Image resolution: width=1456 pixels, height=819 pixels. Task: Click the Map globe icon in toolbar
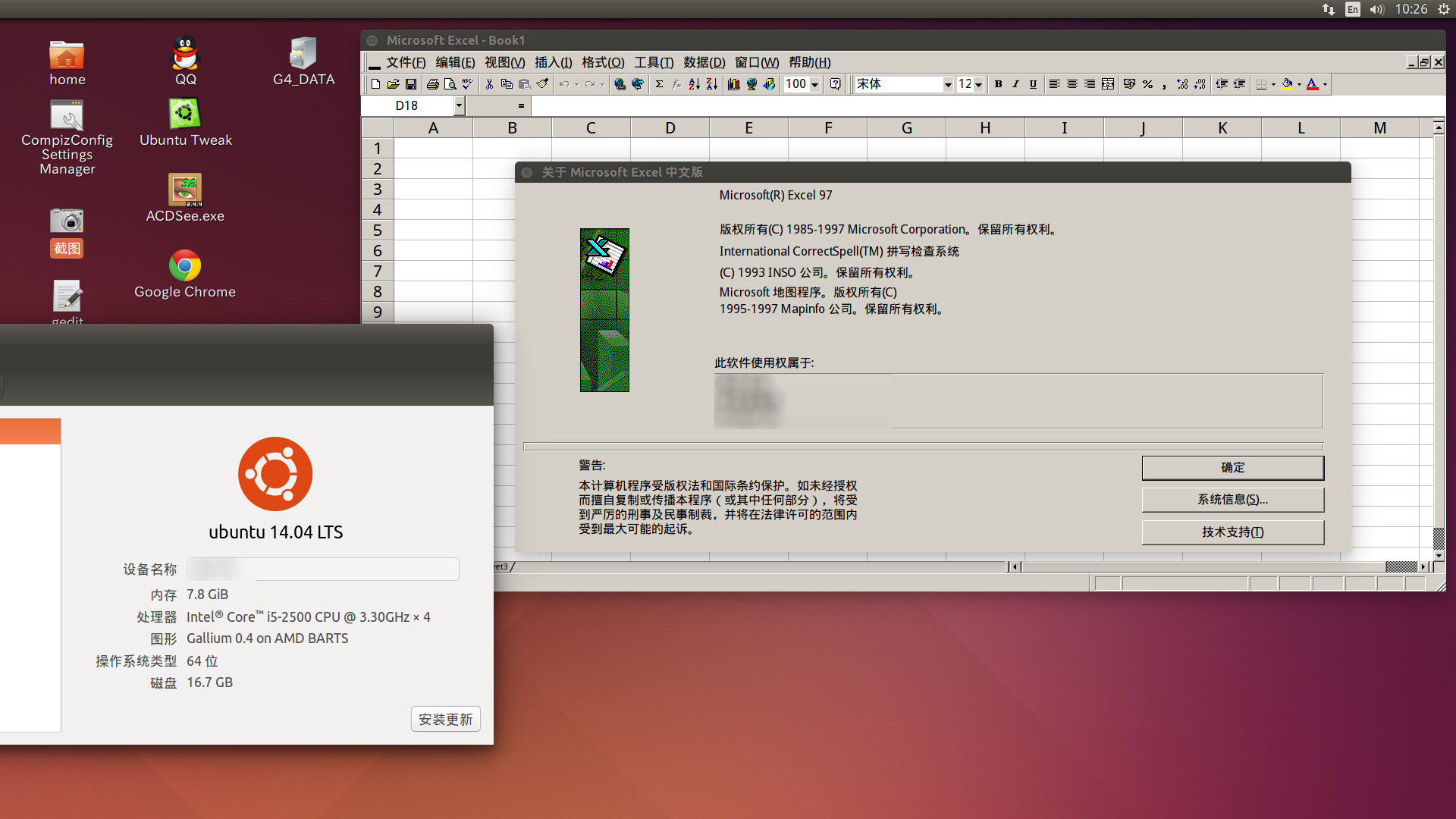(752, 84)
